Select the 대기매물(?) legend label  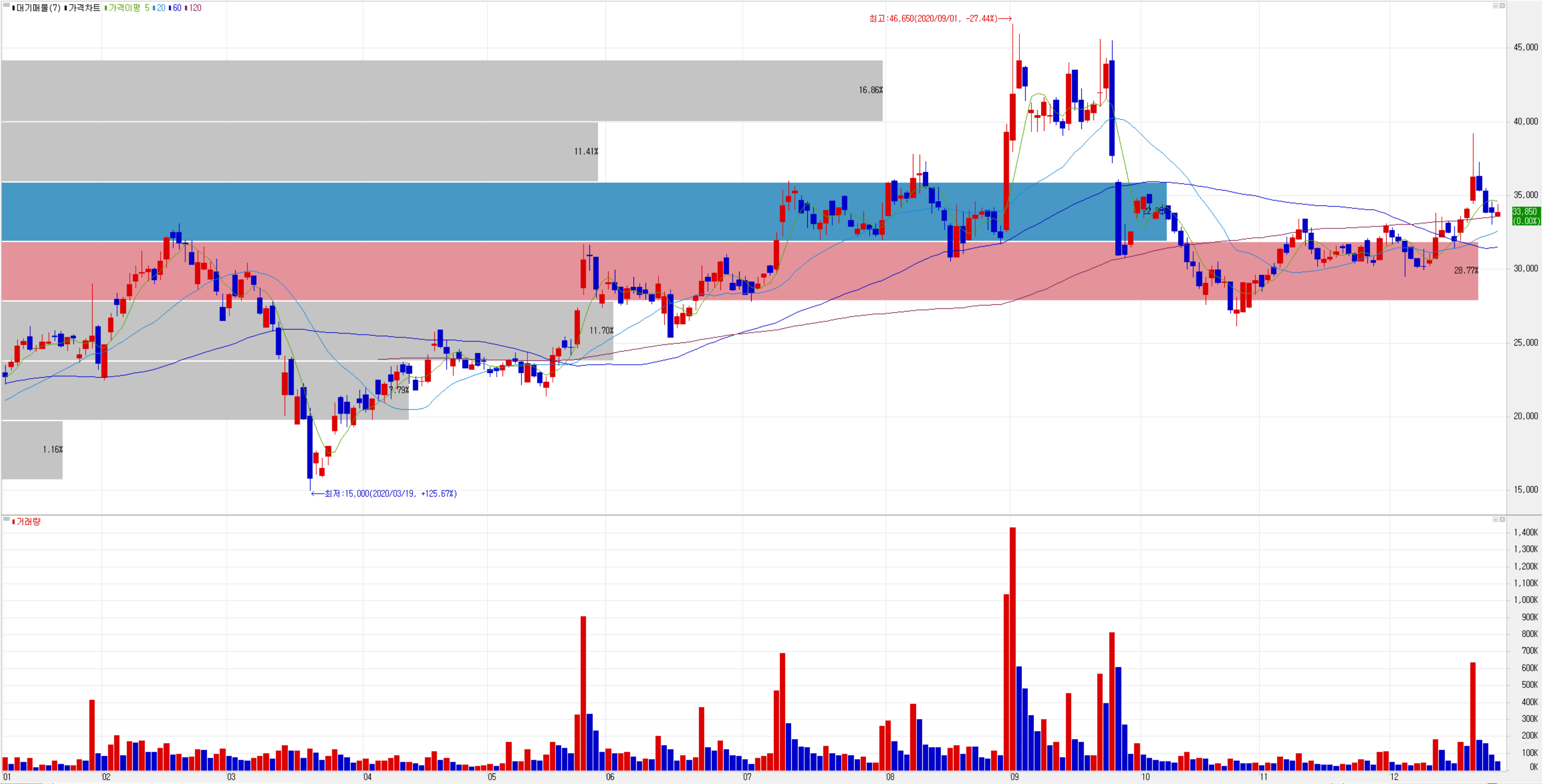click(x=38, y=8)
